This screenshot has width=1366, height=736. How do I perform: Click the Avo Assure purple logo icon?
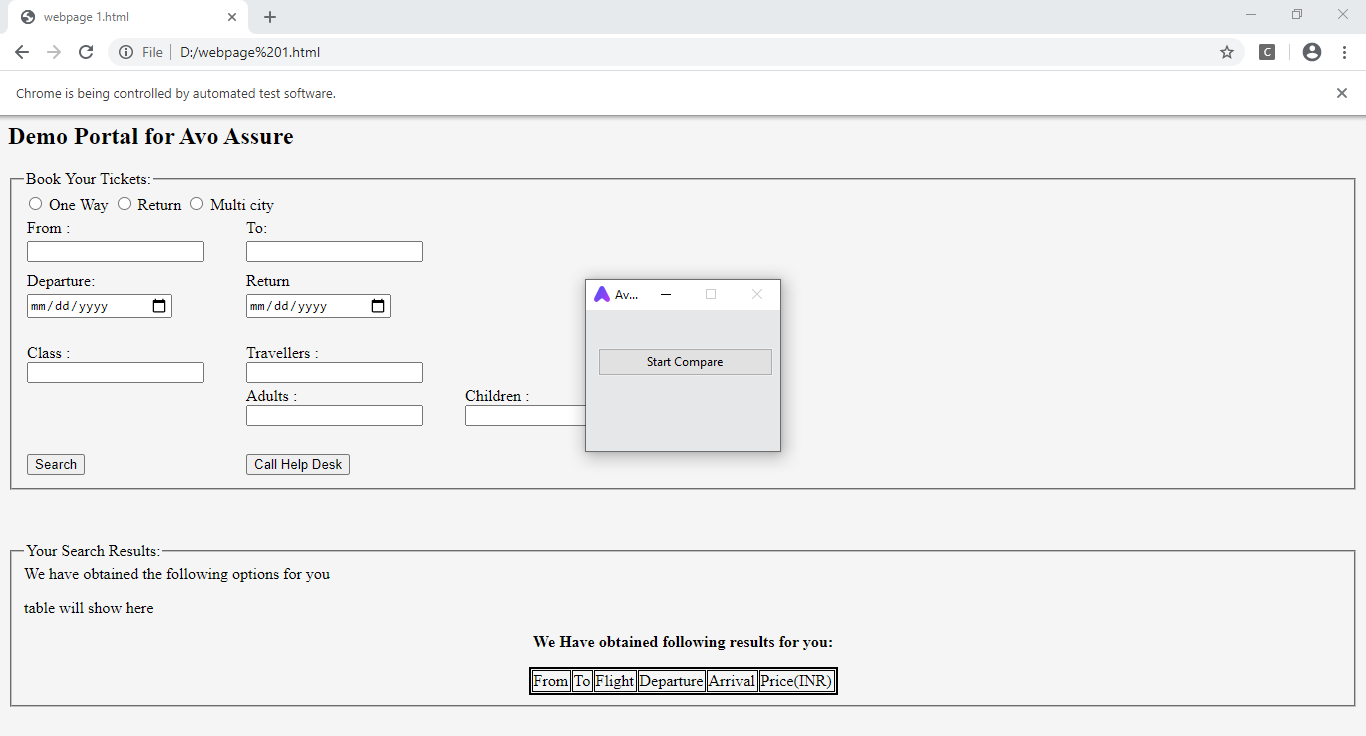(x=601, y=294)
